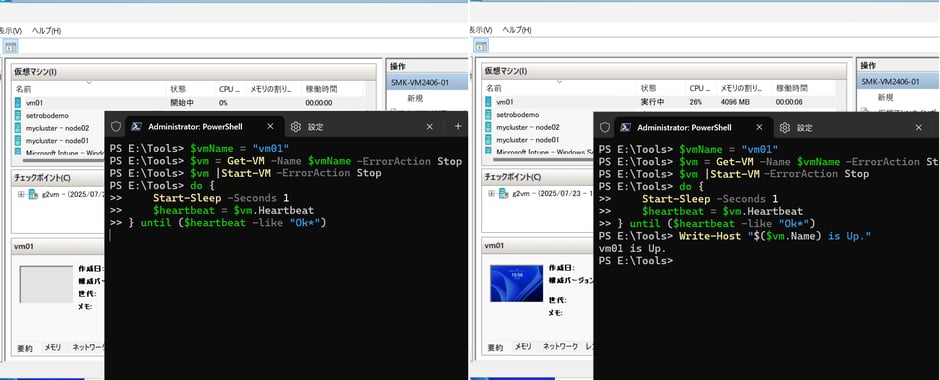Click settings gear icon in the waiting PowerShell window

[x=296, y=126]
